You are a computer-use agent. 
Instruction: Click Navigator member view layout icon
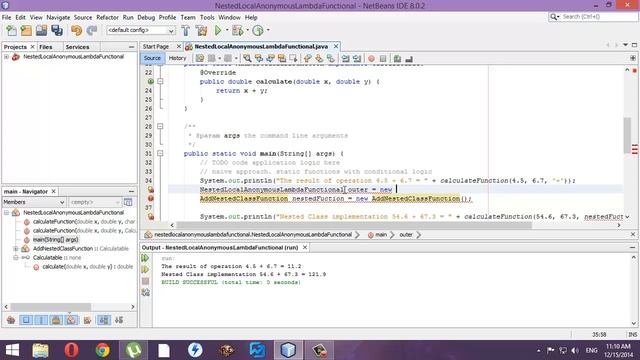coord(128,202)
